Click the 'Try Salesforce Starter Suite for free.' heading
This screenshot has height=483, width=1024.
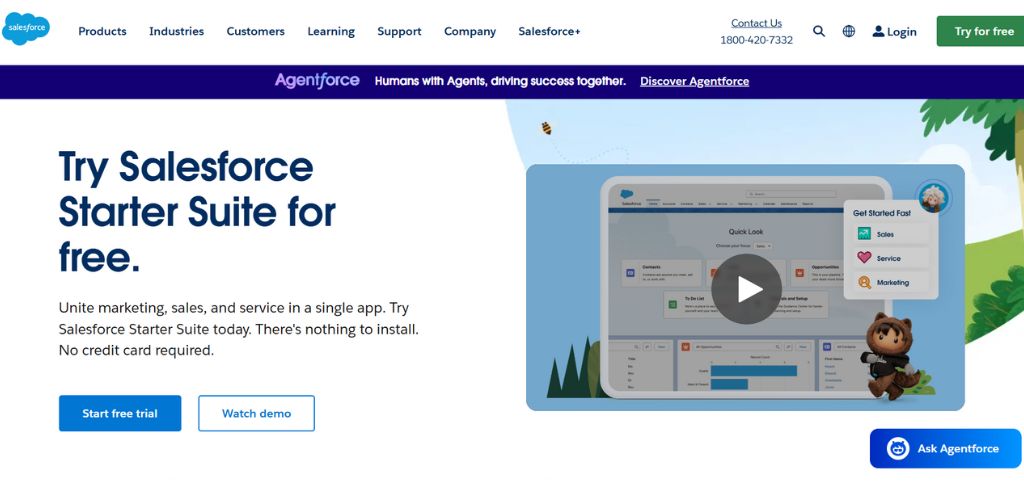[197, 211]
